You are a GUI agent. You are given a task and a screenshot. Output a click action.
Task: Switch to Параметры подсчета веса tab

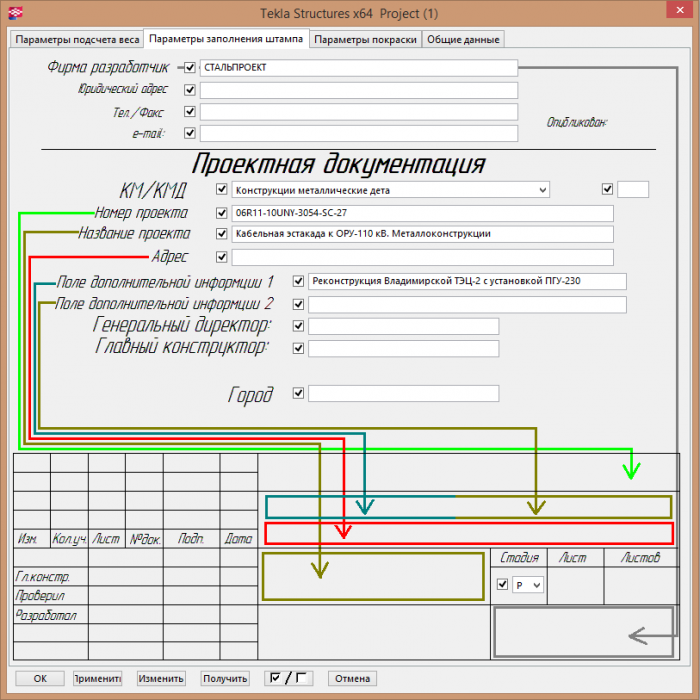tap(77, 40)
